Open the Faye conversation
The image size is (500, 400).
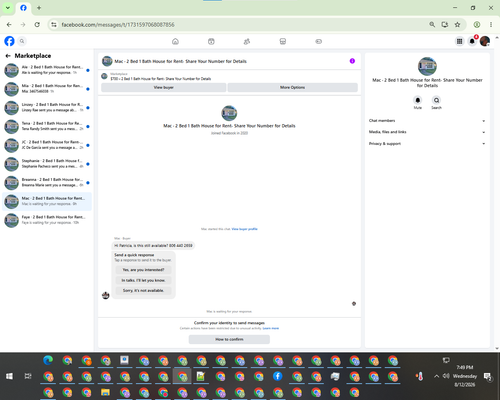(x=47, y=220)
